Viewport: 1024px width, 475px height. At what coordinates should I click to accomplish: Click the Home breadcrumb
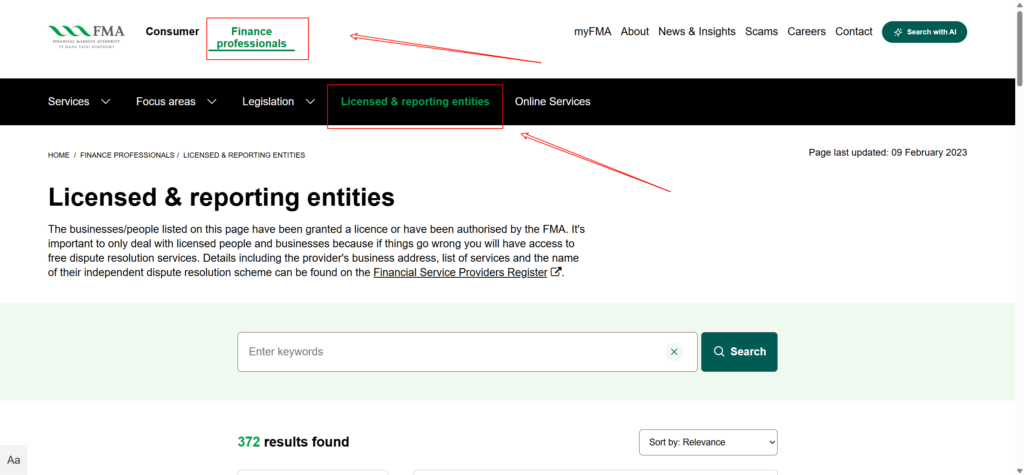[58, 155]
